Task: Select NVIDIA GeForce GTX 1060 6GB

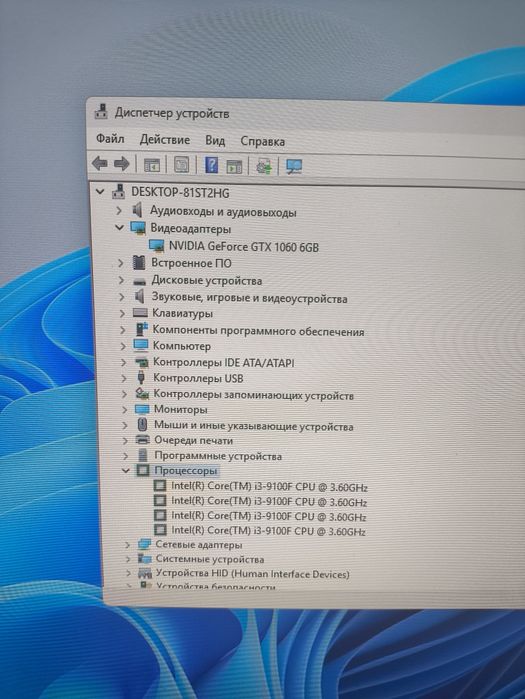Action: point(244,246)
